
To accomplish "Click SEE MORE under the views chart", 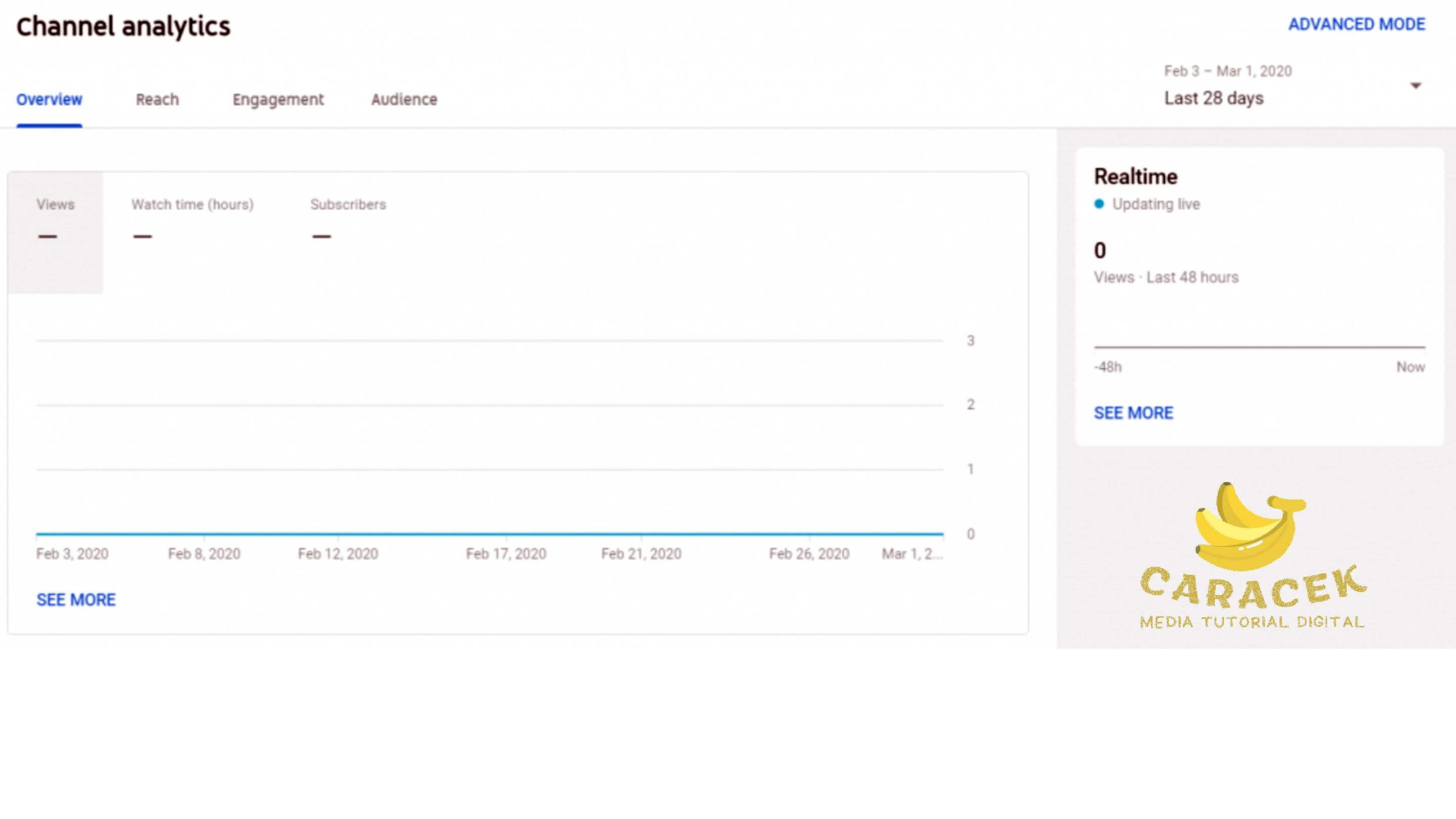I will click(76, 600).
